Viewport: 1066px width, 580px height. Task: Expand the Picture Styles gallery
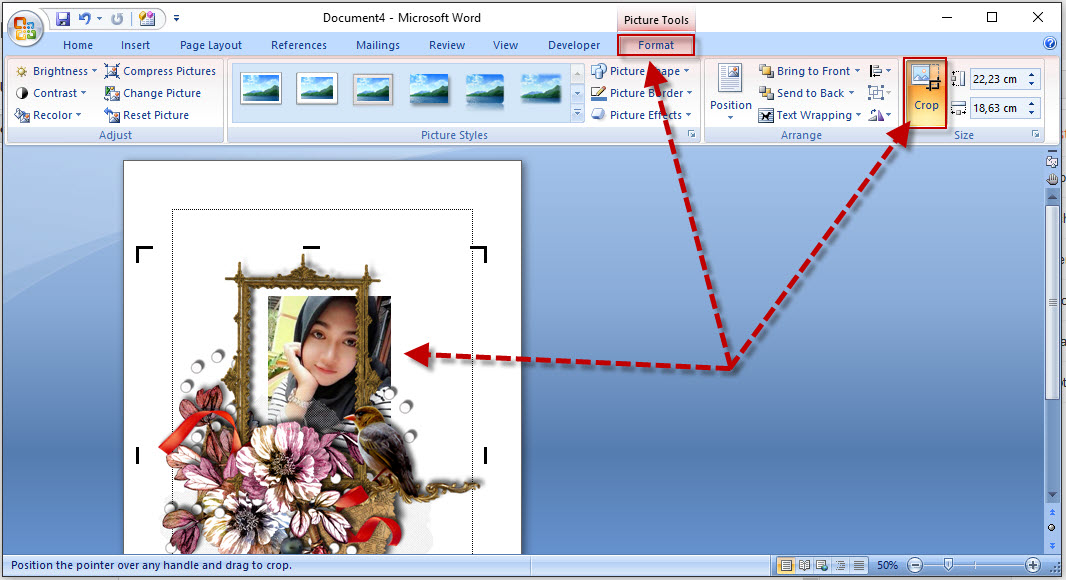pos(578,113)
